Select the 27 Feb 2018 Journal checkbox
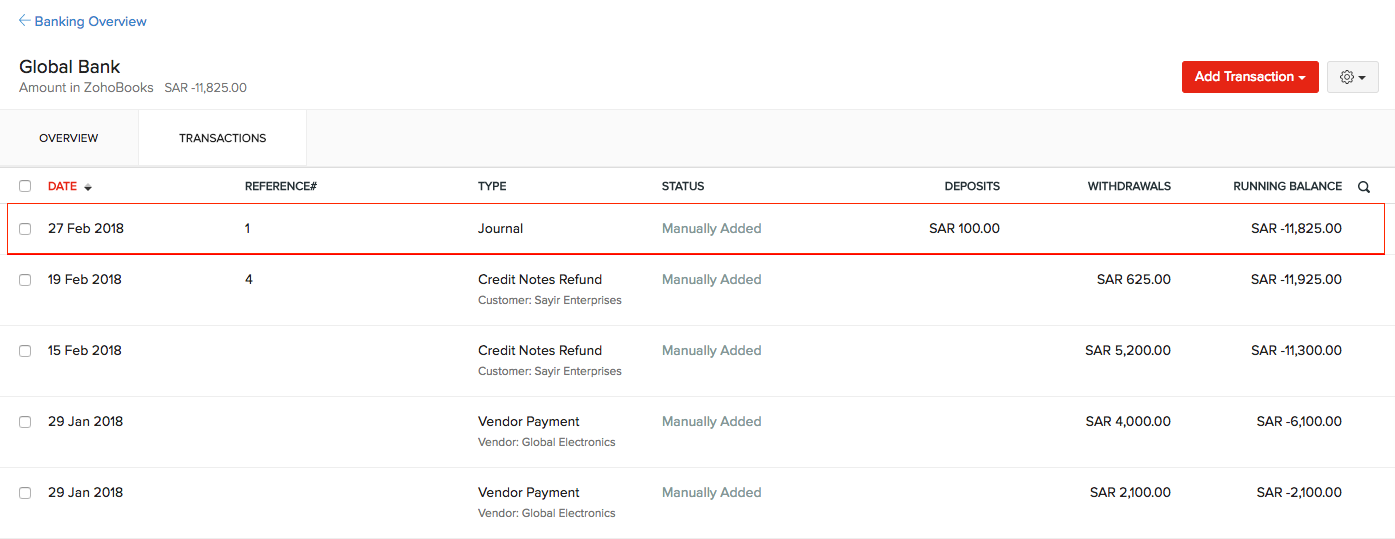The width and height of the screenshot is (1395, 539). point(25,229)
